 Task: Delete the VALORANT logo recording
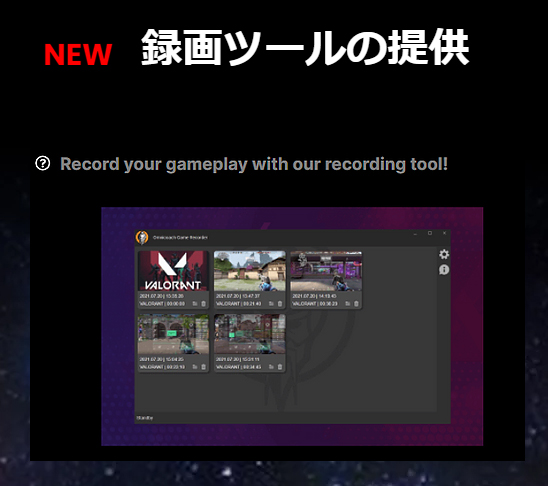tap(204, 304)
